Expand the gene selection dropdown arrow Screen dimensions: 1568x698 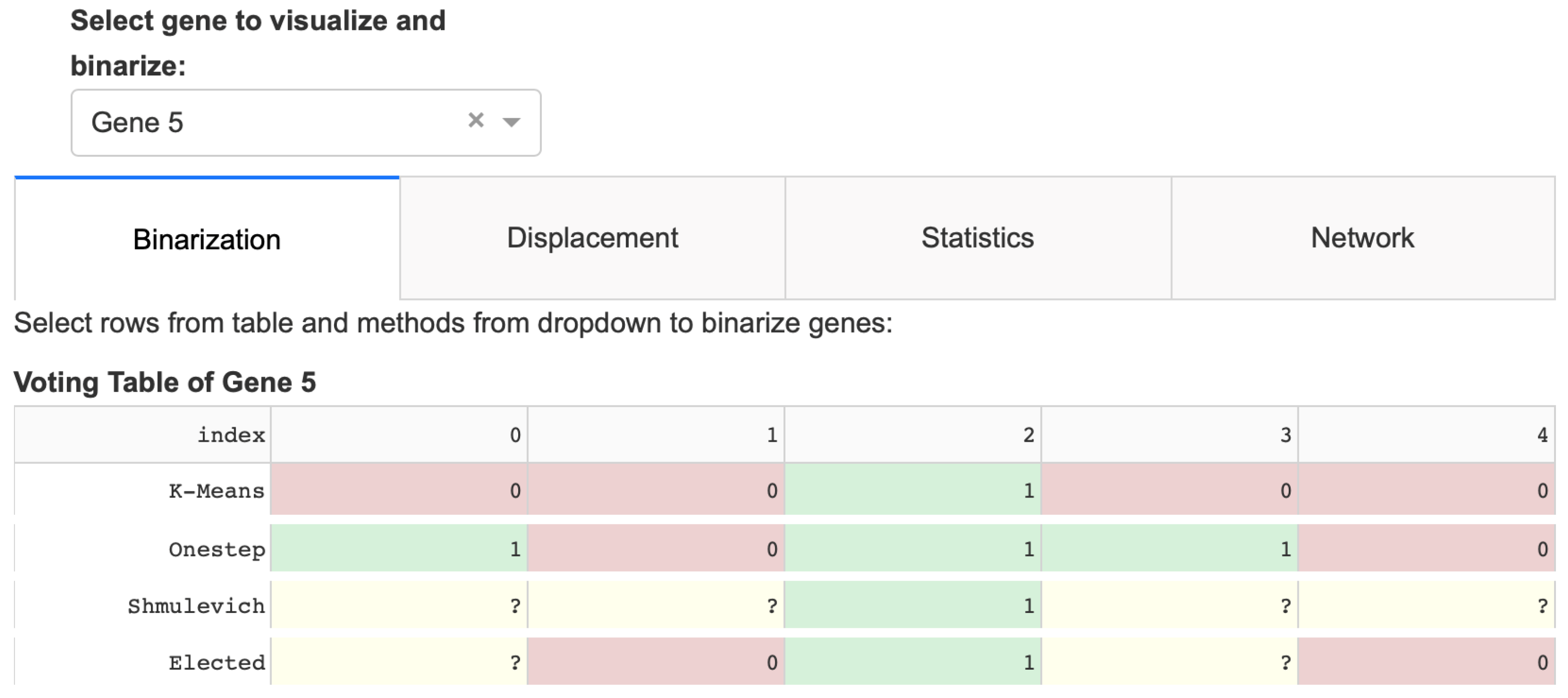point(511,122)
